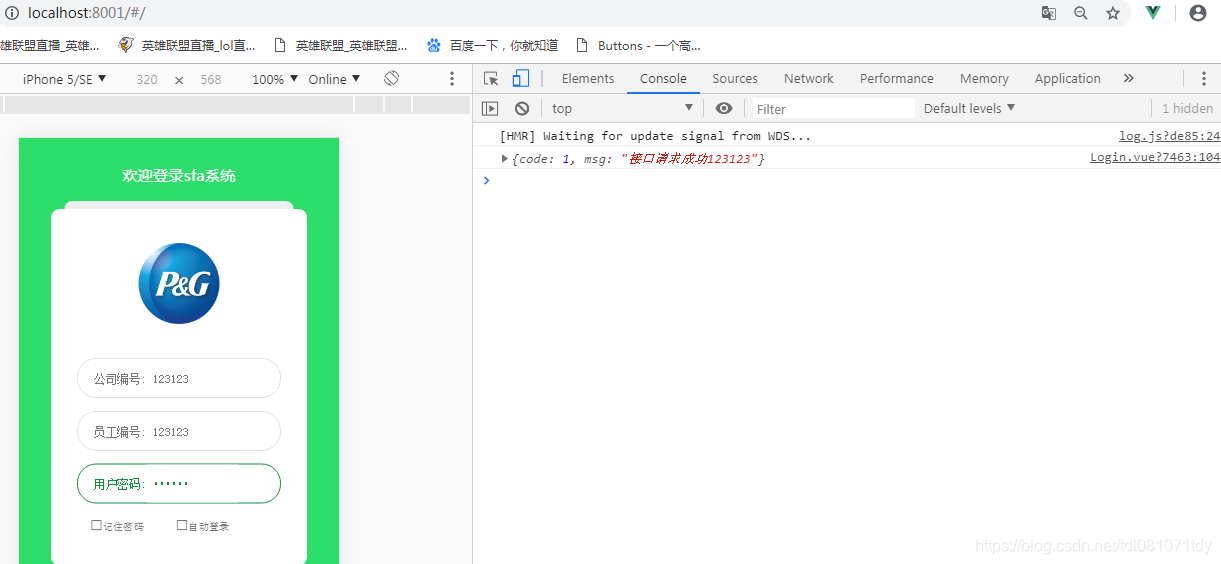
Task: Switch to the Elements tab
Action: [x=588, y=78]
